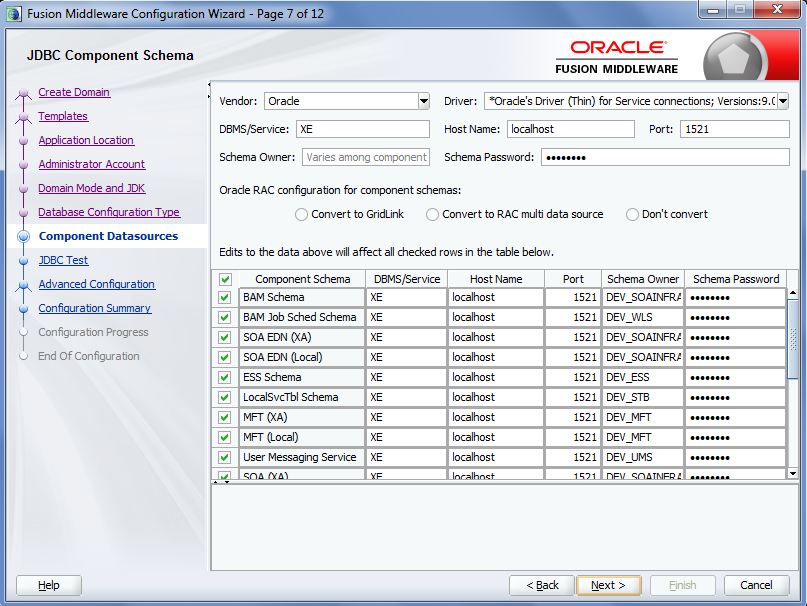Jump to JDBC Test step
Image resolution: width=807 pixels, height=606 pixels.
(x=63, y=260)
